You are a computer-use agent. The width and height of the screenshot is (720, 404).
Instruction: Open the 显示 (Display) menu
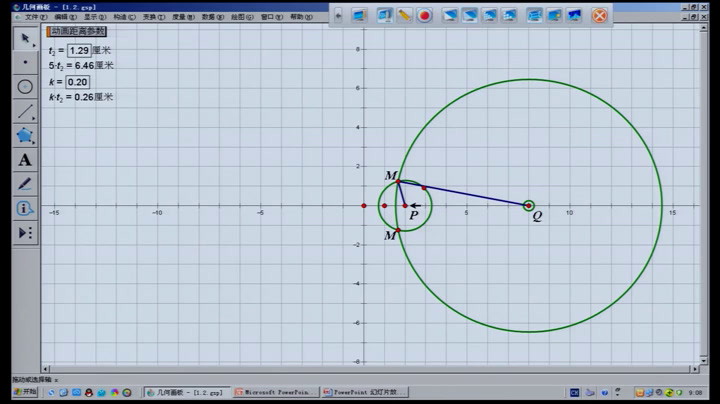pyautogui.click(x=95, y=17)
